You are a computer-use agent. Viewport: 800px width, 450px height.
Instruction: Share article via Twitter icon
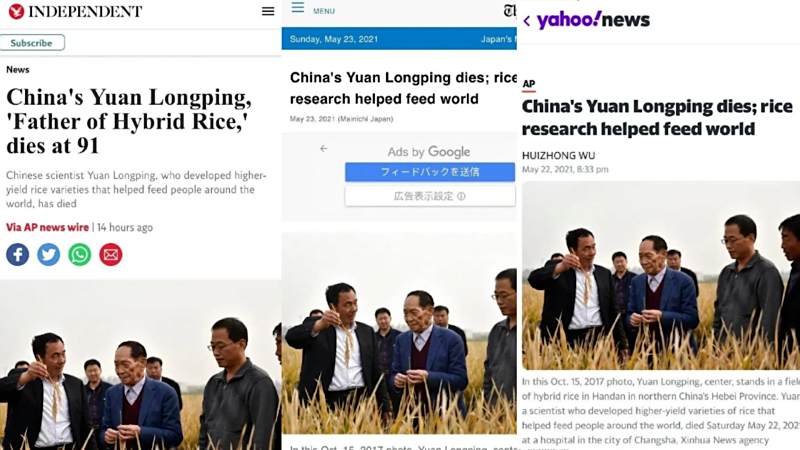[x=48, y=255]
